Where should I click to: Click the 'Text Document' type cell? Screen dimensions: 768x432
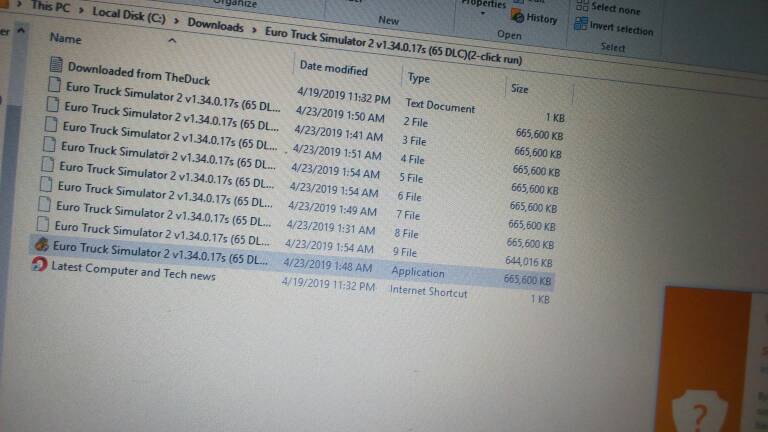440,105
